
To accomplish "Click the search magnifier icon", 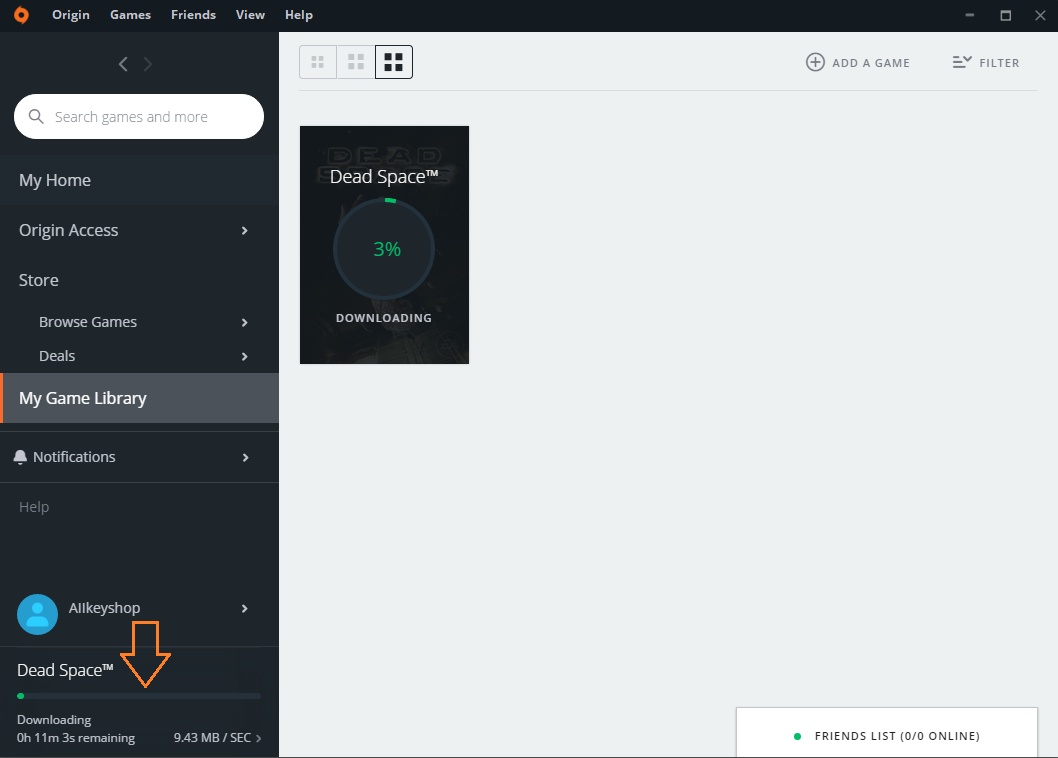I will pos(37,117).
